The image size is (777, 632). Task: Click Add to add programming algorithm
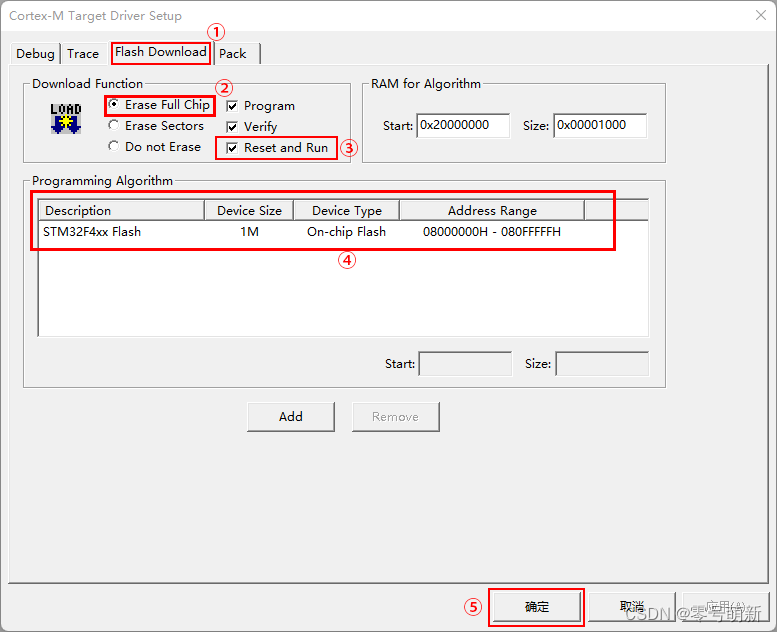[291, 417]
